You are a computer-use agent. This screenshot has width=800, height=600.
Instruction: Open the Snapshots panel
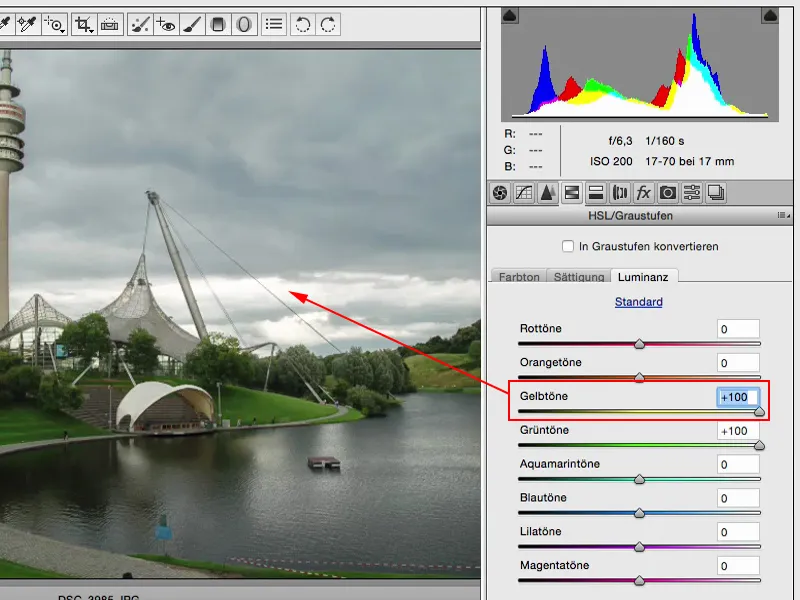[x=716, y=193]
